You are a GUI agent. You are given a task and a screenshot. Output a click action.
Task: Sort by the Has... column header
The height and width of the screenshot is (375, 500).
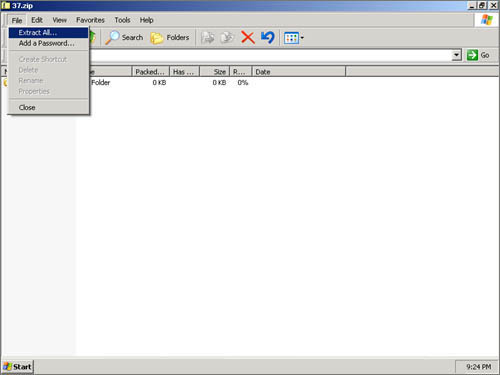184,72
